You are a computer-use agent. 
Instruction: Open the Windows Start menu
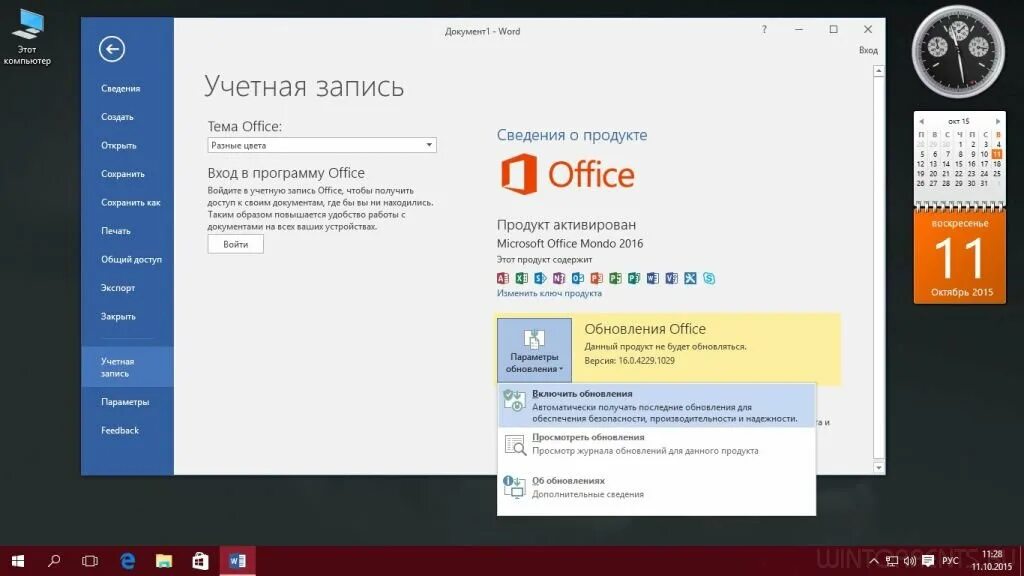(18, 561)
